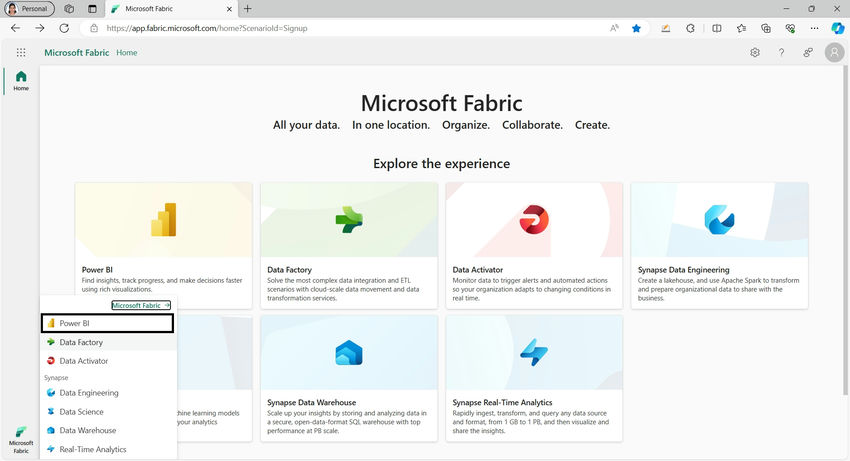This screenshot has width=850, height=461.
Task: Open the Synapse Real-Time Analytics card
Action: [534, 379]
